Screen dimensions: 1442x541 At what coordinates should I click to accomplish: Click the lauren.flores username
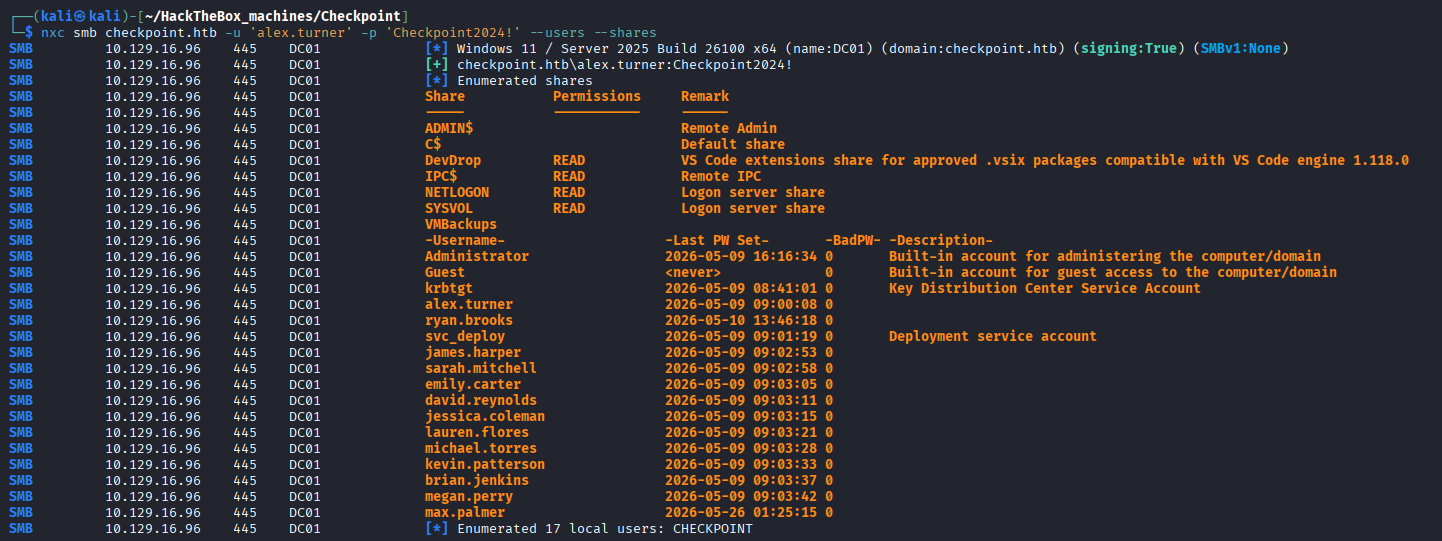[x=477, y=432]
